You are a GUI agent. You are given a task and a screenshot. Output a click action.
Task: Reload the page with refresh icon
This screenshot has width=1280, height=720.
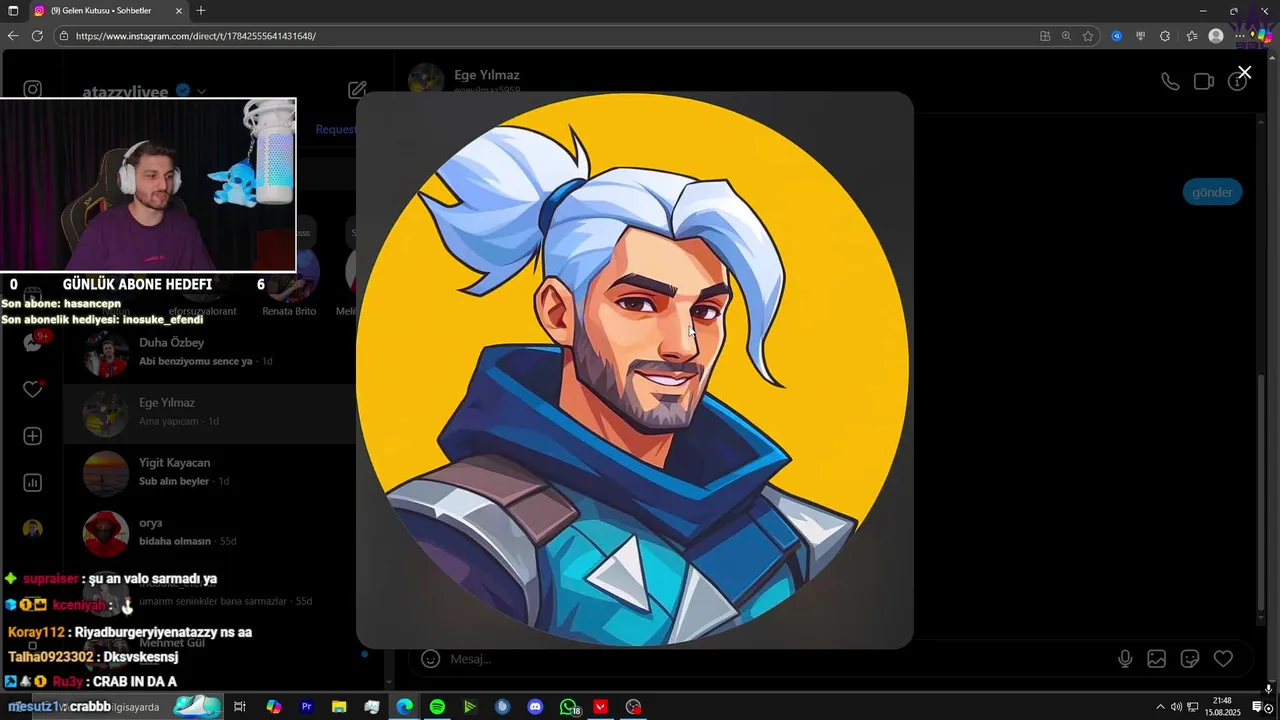pos(37,36)
